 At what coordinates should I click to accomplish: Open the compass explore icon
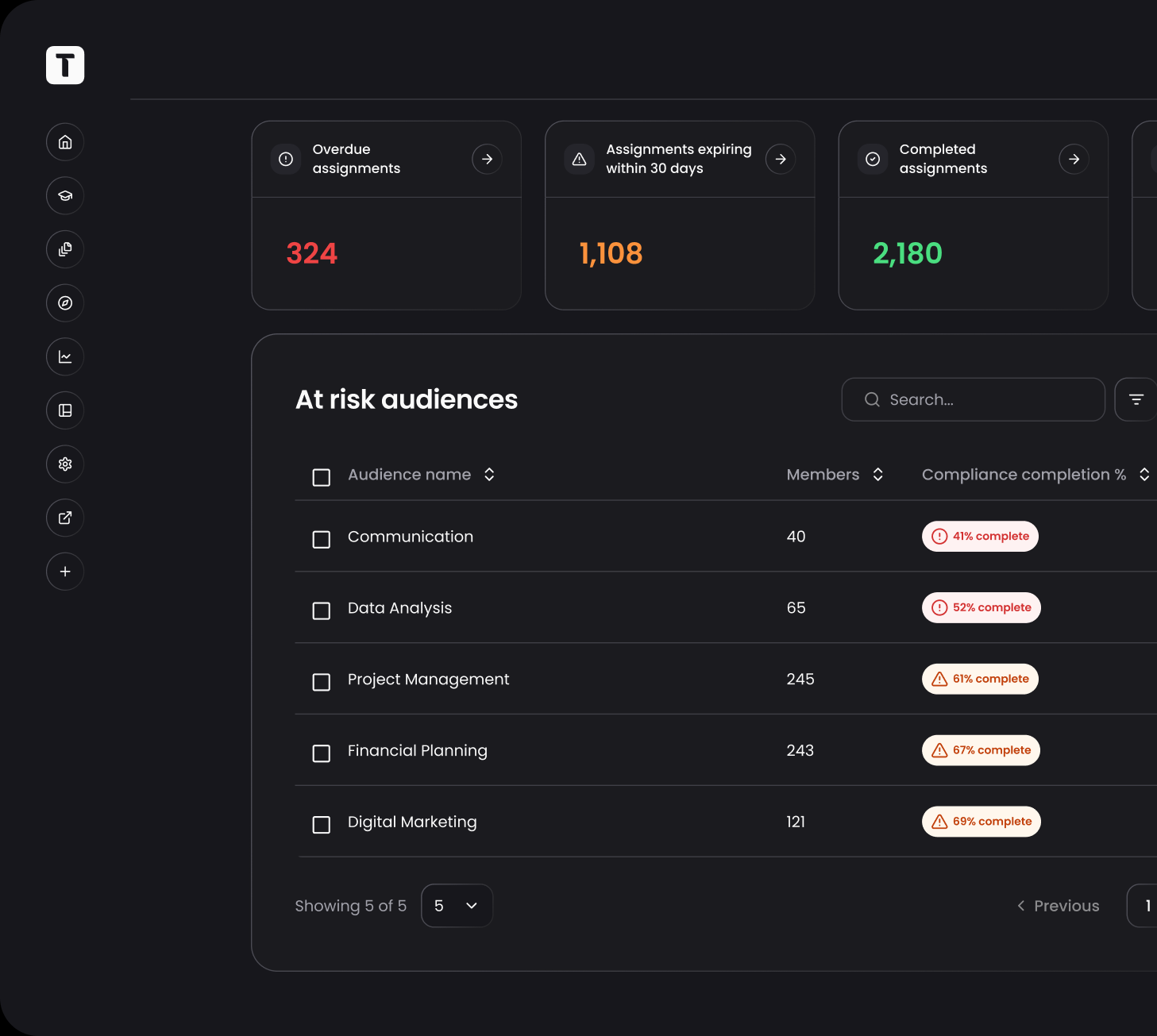(x=65, y=303)
